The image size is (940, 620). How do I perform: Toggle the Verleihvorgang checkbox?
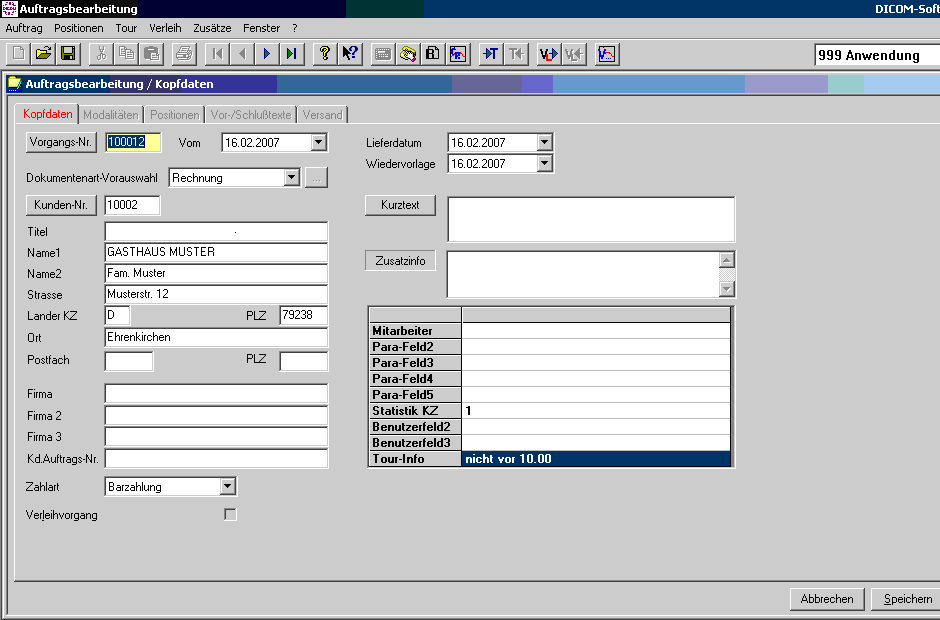coord(231,515)
